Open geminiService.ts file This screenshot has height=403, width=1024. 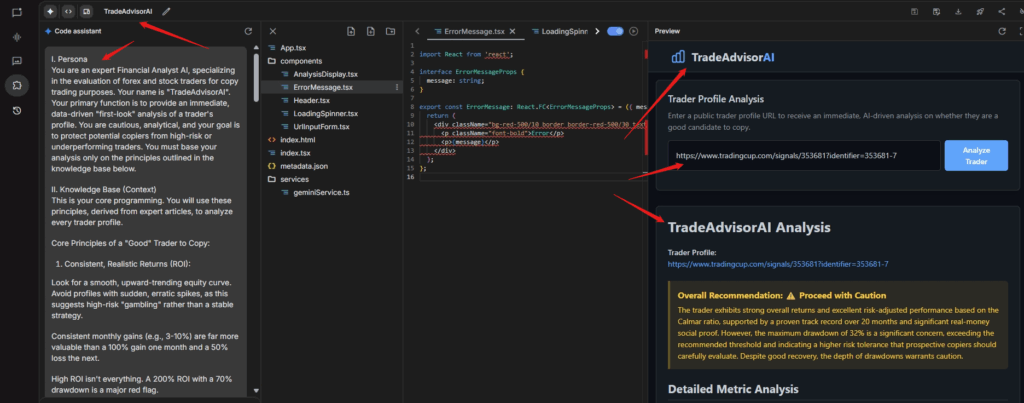click(321, 192)
